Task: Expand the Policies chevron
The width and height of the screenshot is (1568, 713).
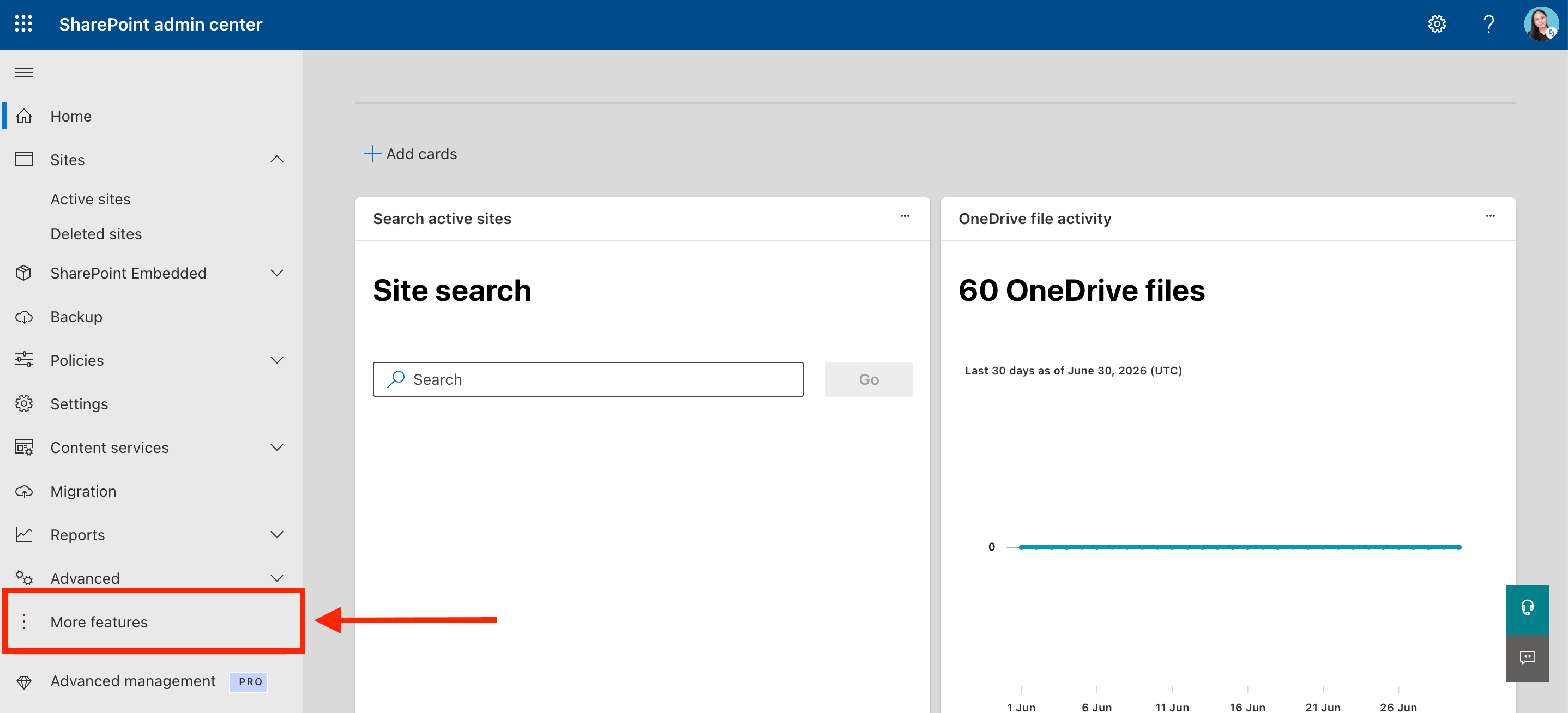Action: (277, 360)
